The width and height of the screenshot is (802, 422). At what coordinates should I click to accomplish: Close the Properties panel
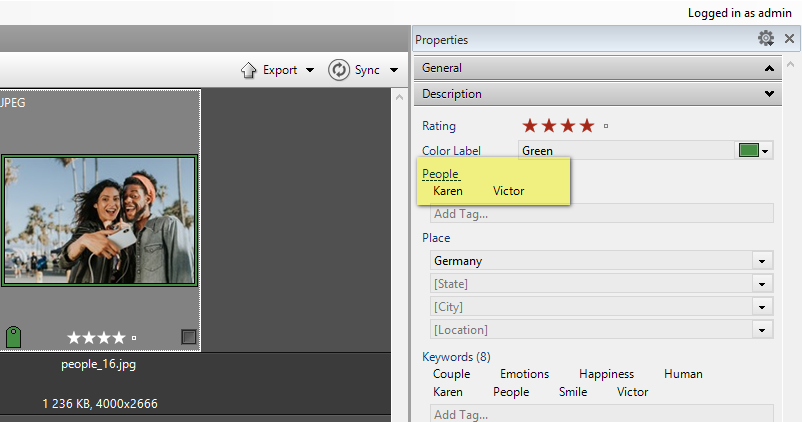[789, 39]
